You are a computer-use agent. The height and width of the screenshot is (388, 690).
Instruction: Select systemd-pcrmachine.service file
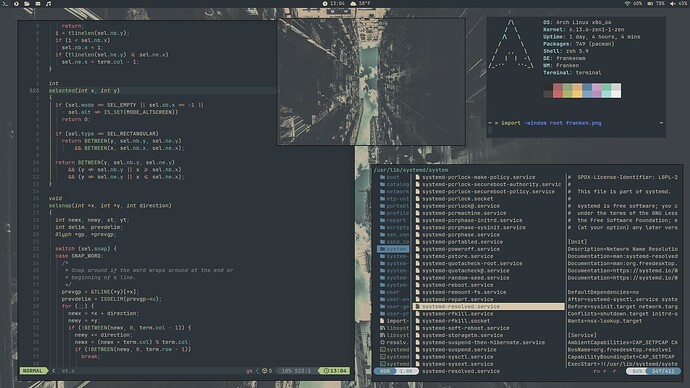(464, 213)
